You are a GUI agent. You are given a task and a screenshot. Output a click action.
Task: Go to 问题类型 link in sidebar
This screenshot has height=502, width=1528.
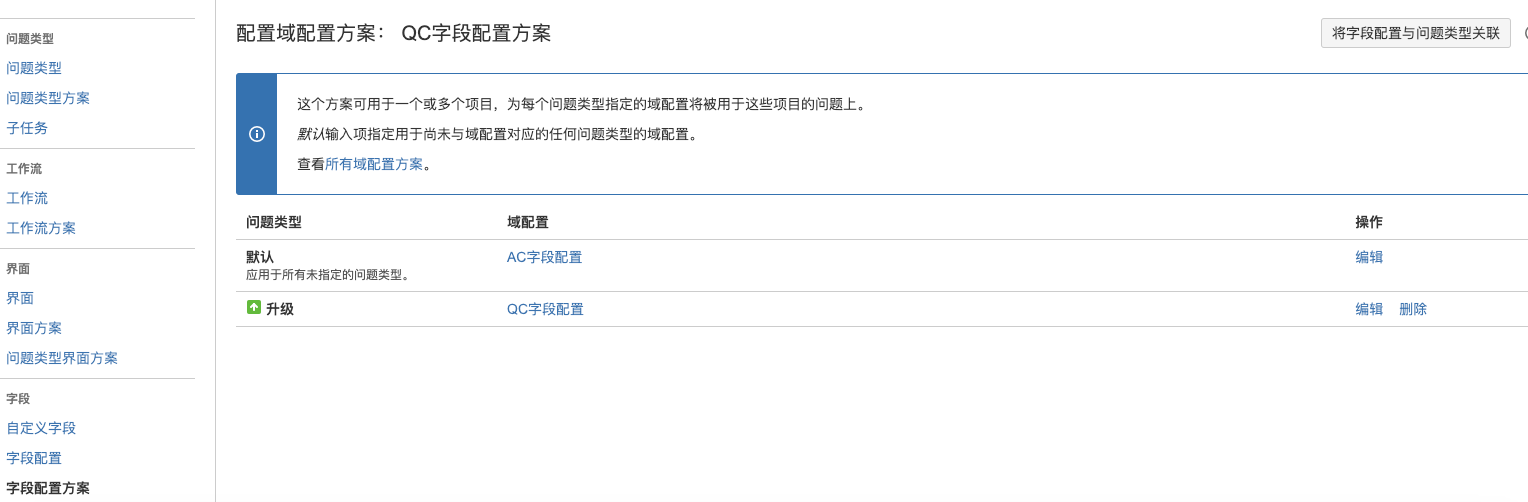point(34,68)
